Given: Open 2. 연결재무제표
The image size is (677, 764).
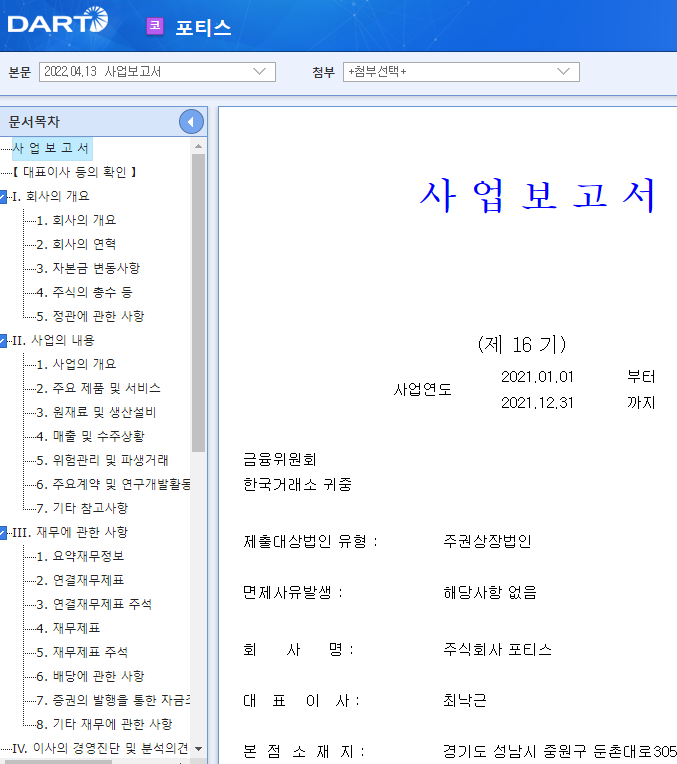Looking at the screenshot, I should point(80,581).
